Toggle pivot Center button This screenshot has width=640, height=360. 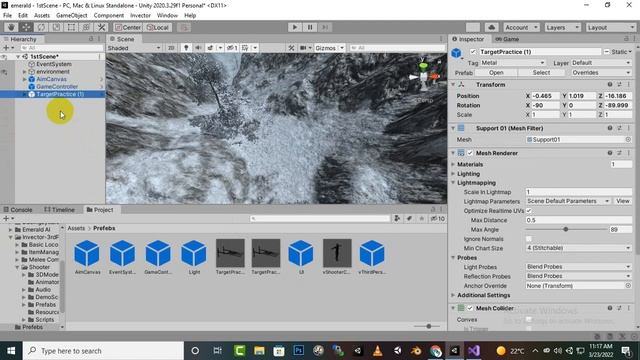(x=128, y=27)
